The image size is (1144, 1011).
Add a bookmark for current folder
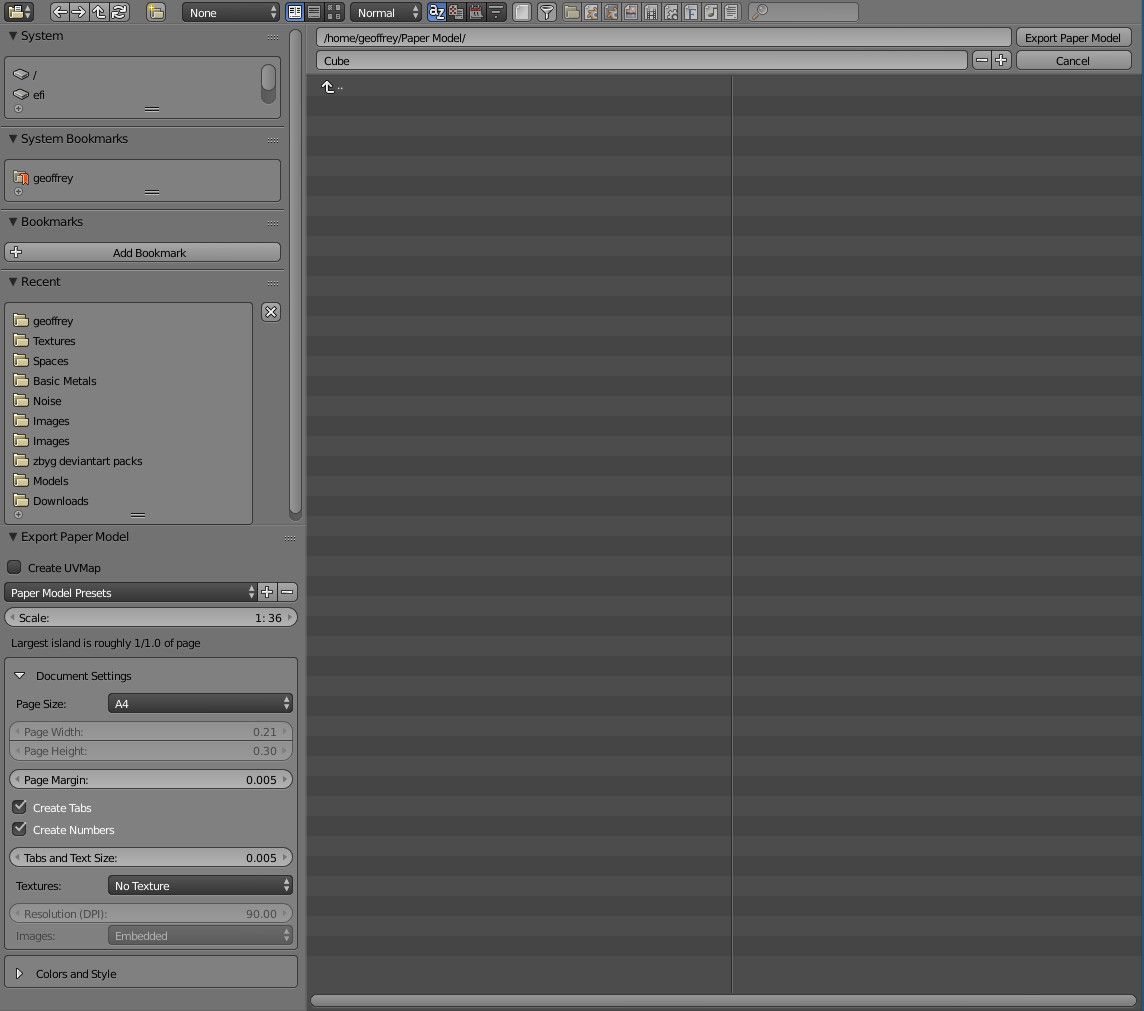[x=142, y=252]
